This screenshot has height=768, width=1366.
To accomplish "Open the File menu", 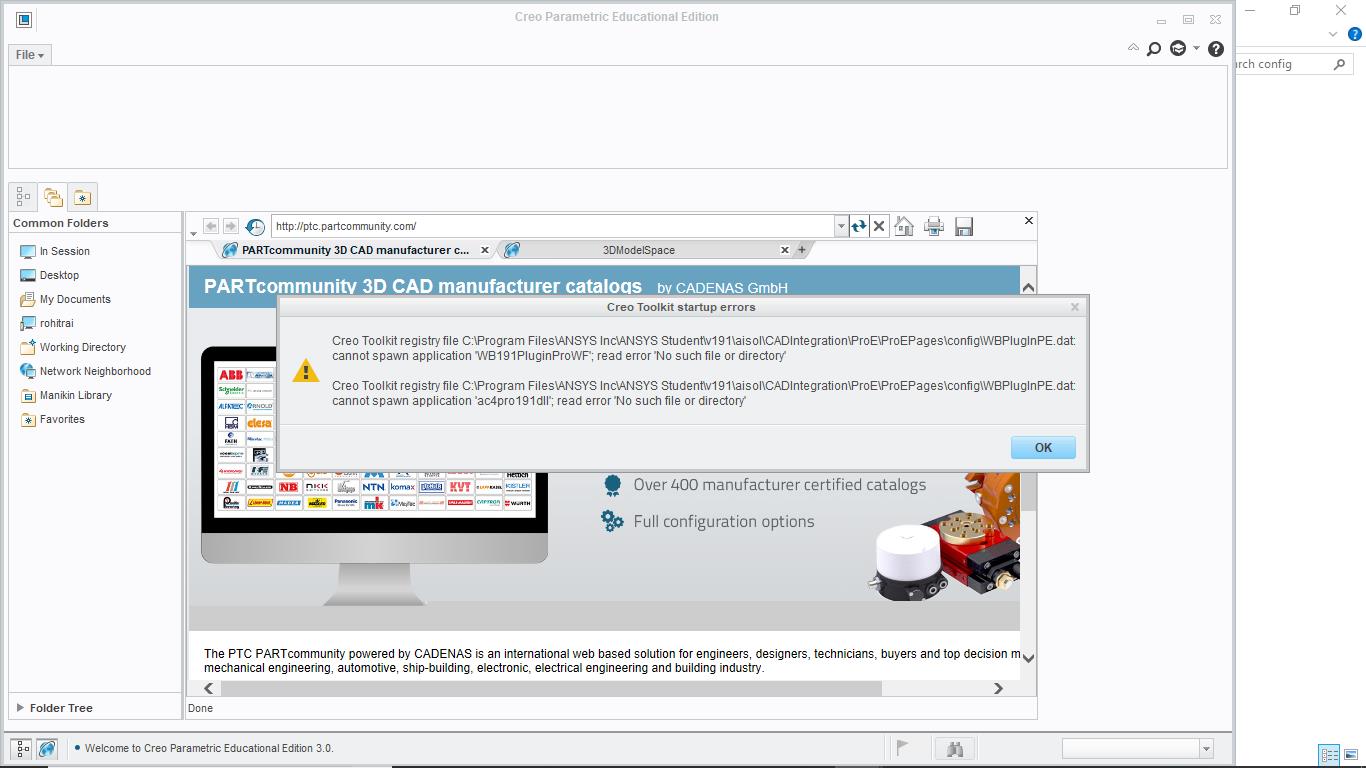I will pos(29,54).
